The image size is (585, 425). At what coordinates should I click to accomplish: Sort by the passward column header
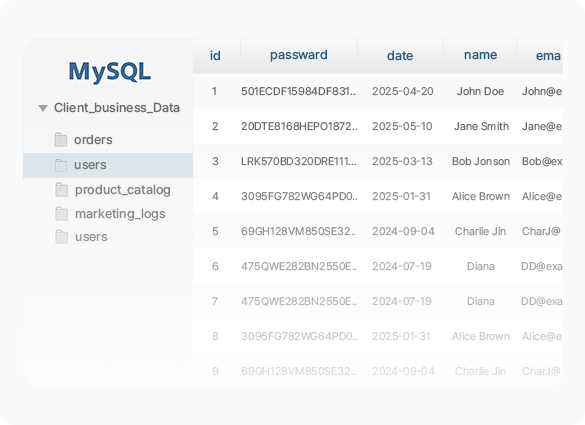pyautogui.click(x=299, y=55)
